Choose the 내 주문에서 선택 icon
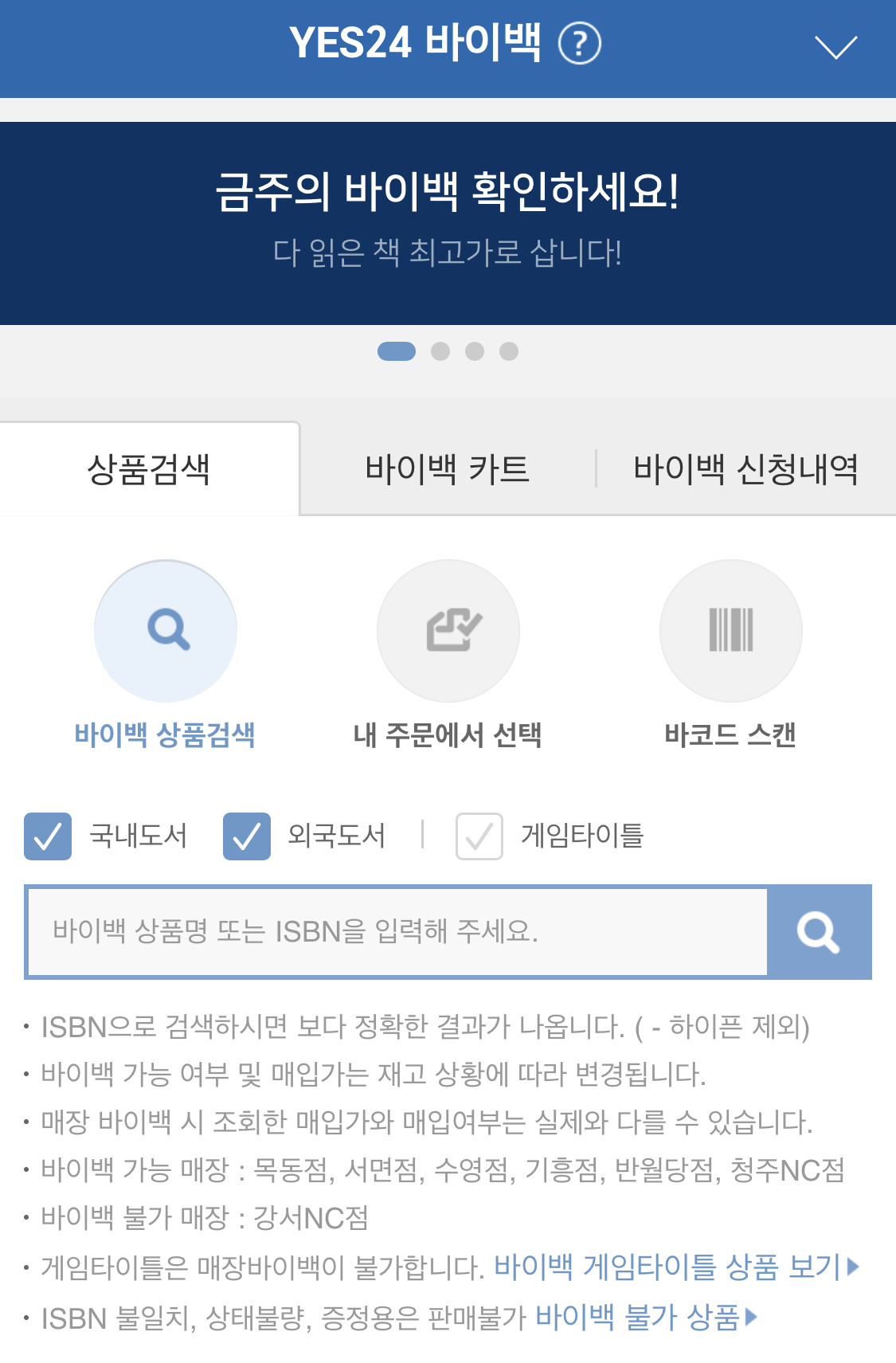 click(x=448, y=631)
